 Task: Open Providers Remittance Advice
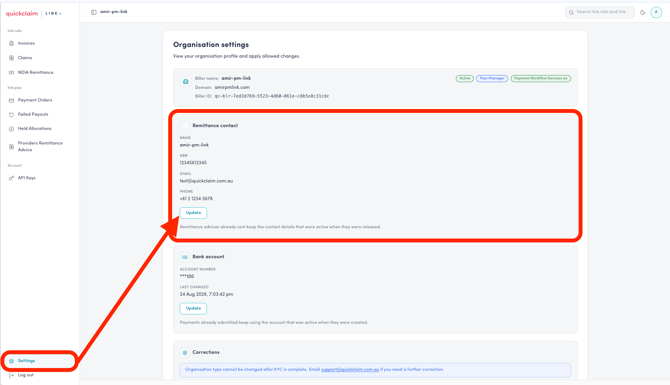(40, 146)
